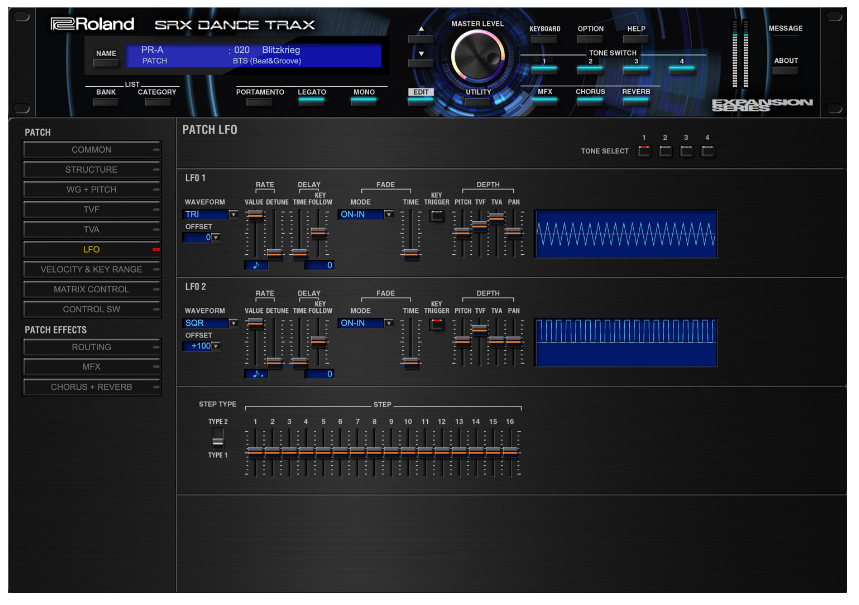Open LFO 2 Waveform SQR dropdown

[x=210, y=323]
